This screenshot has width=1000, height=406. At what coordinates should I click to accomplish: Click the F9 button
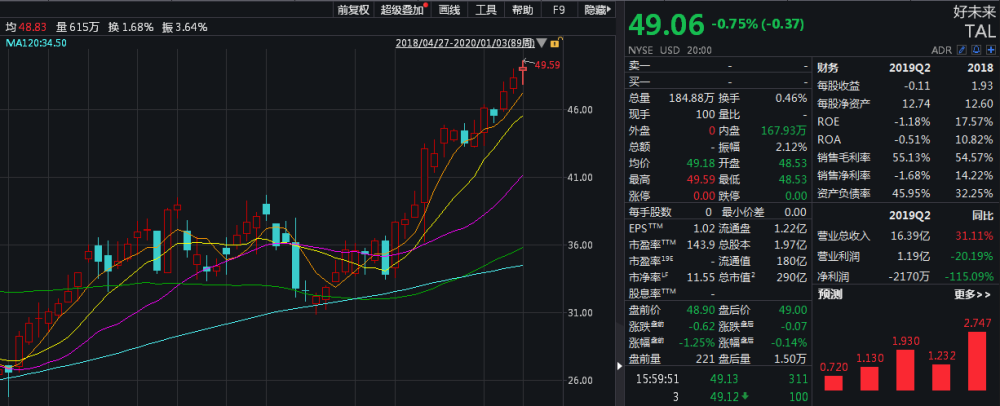click(559, 10)
